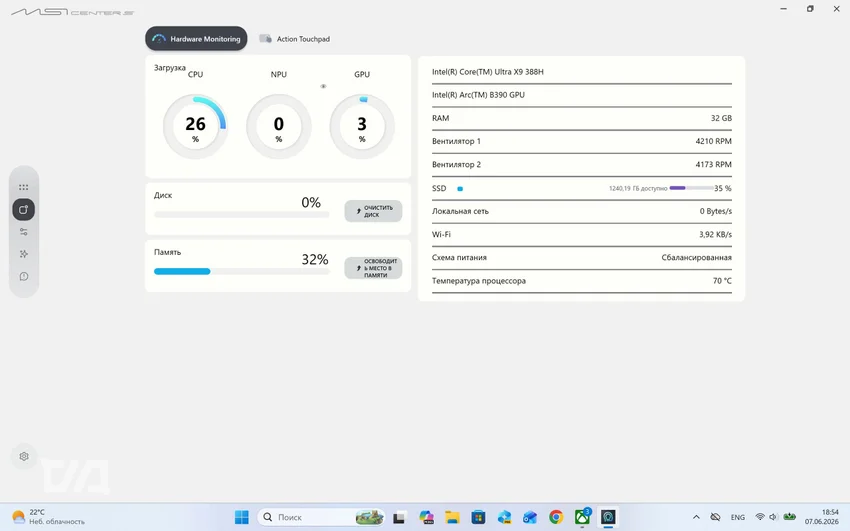Open File Explorer from taskbar

tap(452, 517)
